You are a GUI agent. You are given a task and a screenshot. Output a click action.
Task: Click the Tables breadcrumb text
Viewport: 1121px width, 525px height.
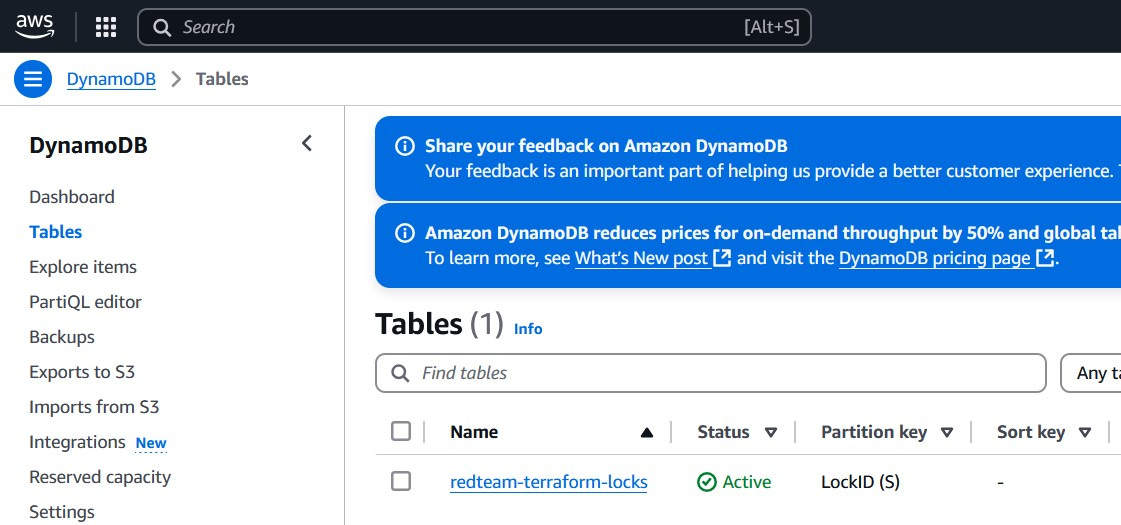point(222,79)
